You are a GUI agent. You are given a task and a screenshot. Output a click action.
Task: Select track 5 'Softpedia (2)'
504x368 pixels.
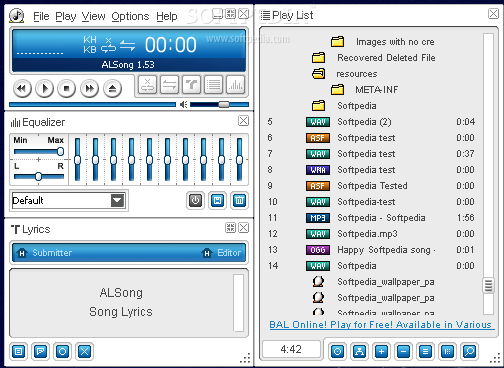pyautogui.click(x=373, y=122)
